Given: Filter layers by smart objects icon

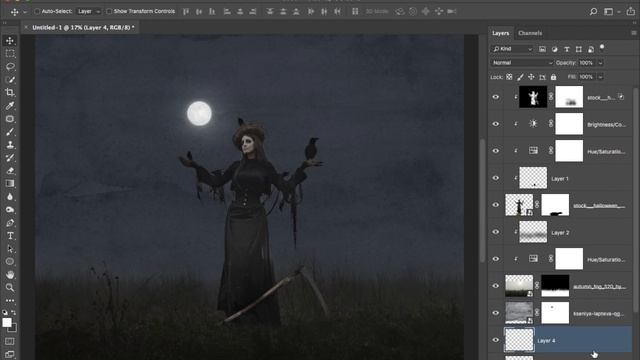Looking at the screenshot, I should click(x=591, y=49).
